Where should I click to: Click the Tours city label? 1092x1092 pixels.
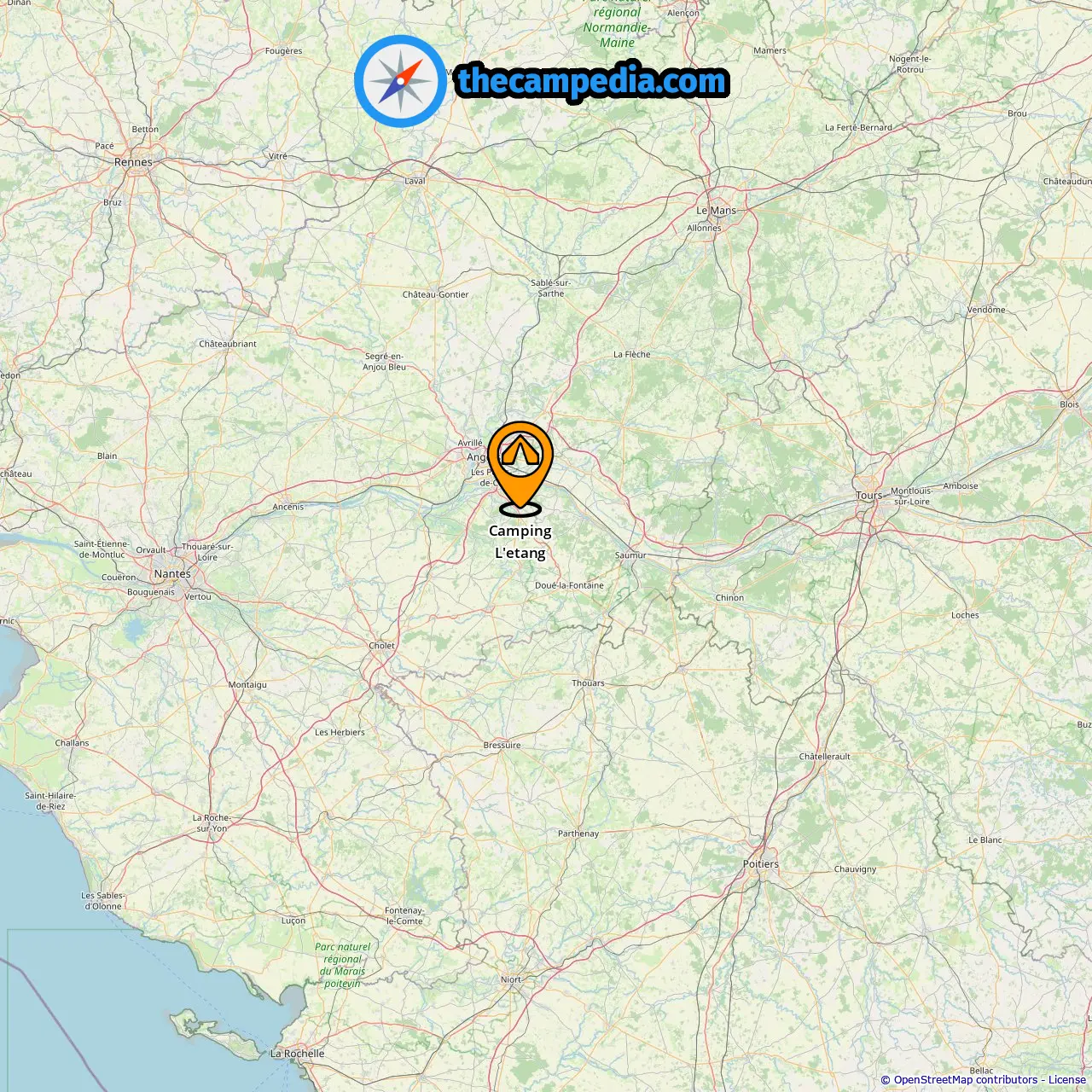pos(869,496)
